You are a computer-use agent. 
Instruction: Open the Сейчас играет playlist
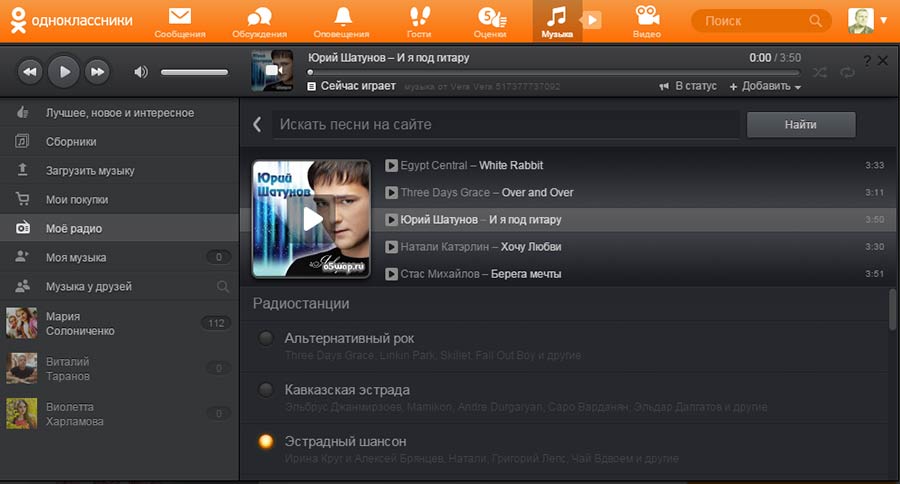351,86
